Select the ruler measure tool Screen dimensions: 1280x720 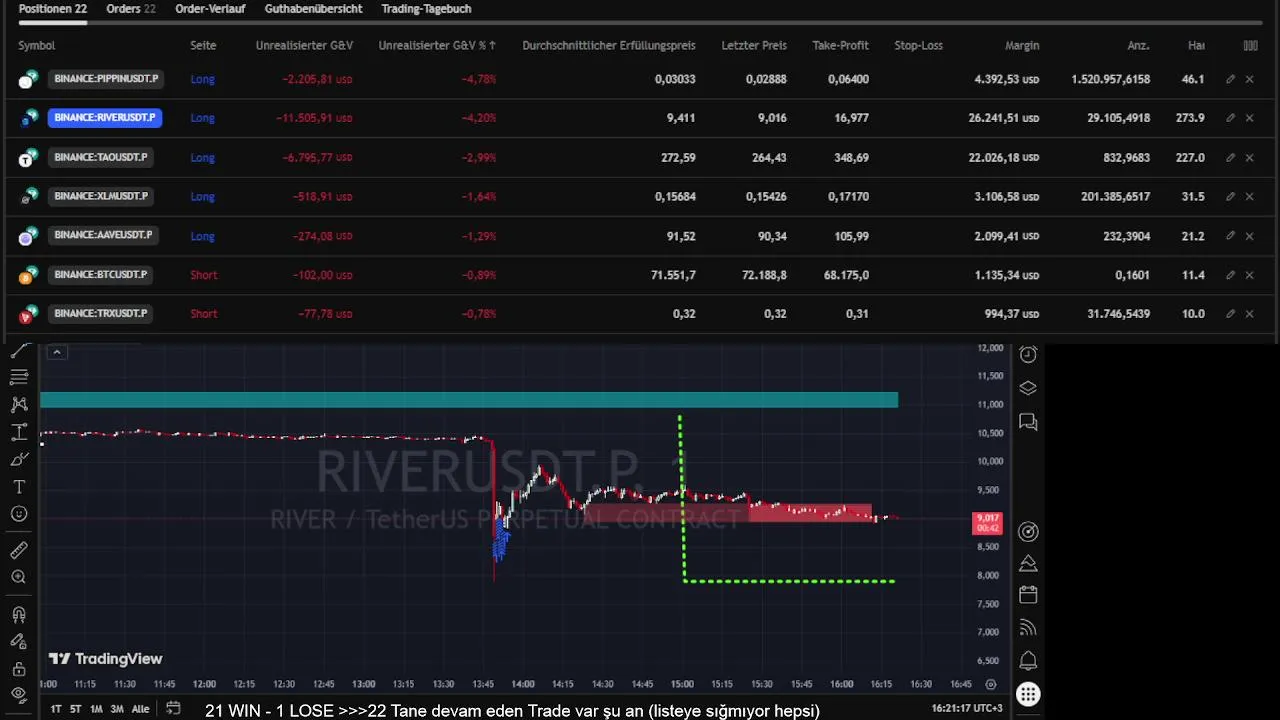click(18, 550)
